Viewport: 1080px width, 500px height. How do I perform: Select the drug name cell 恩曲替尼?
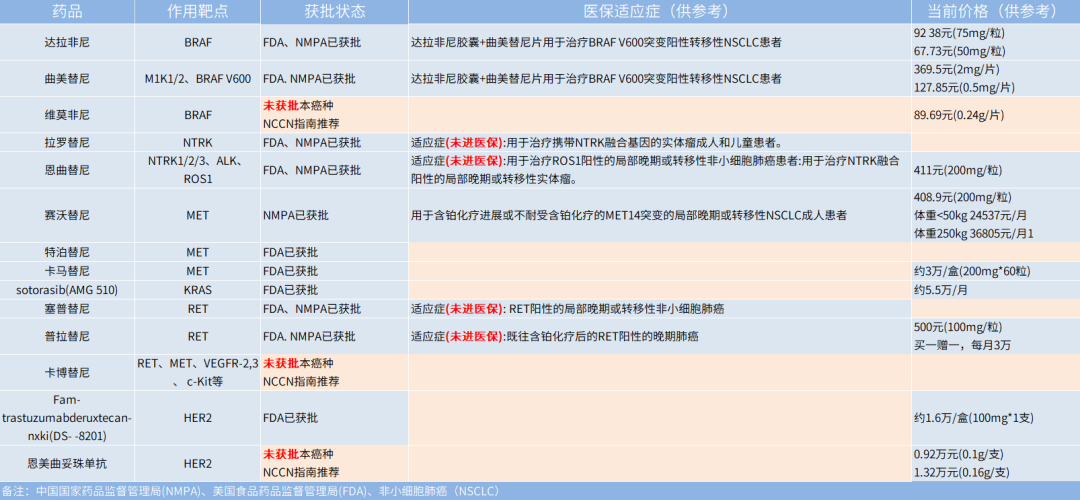coord(67,170)
